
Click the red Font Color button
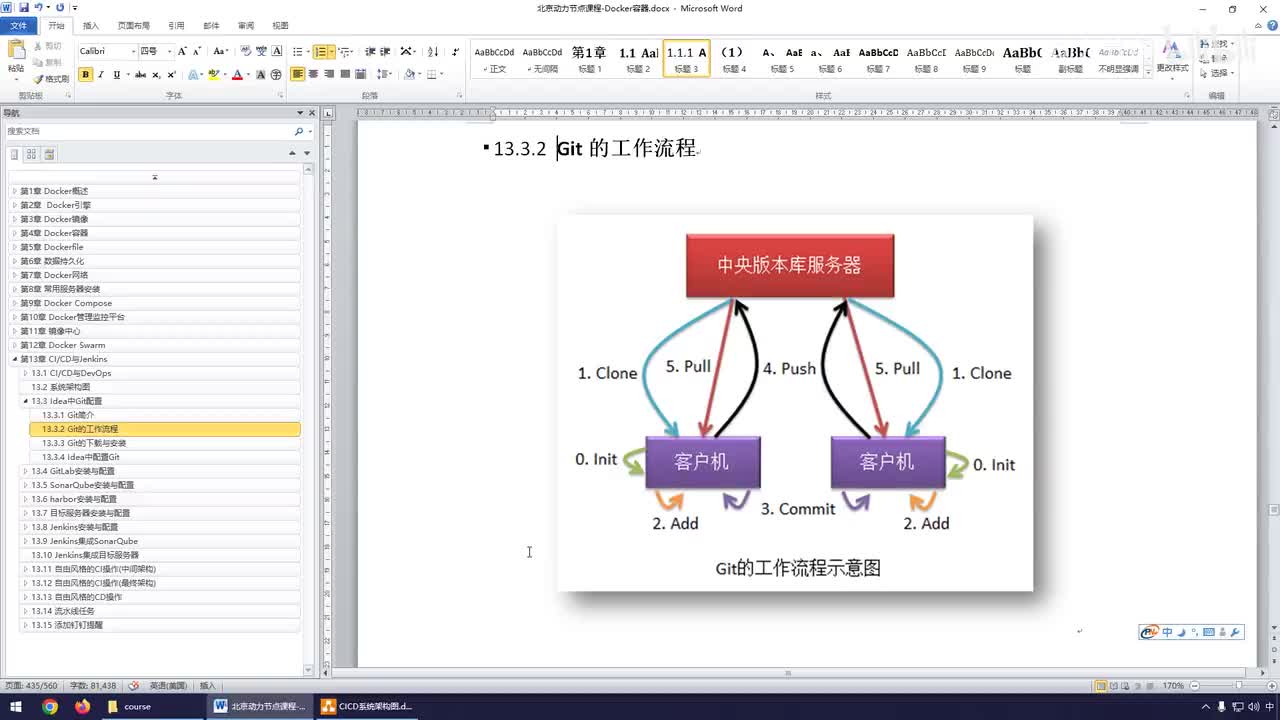[239, 74]
